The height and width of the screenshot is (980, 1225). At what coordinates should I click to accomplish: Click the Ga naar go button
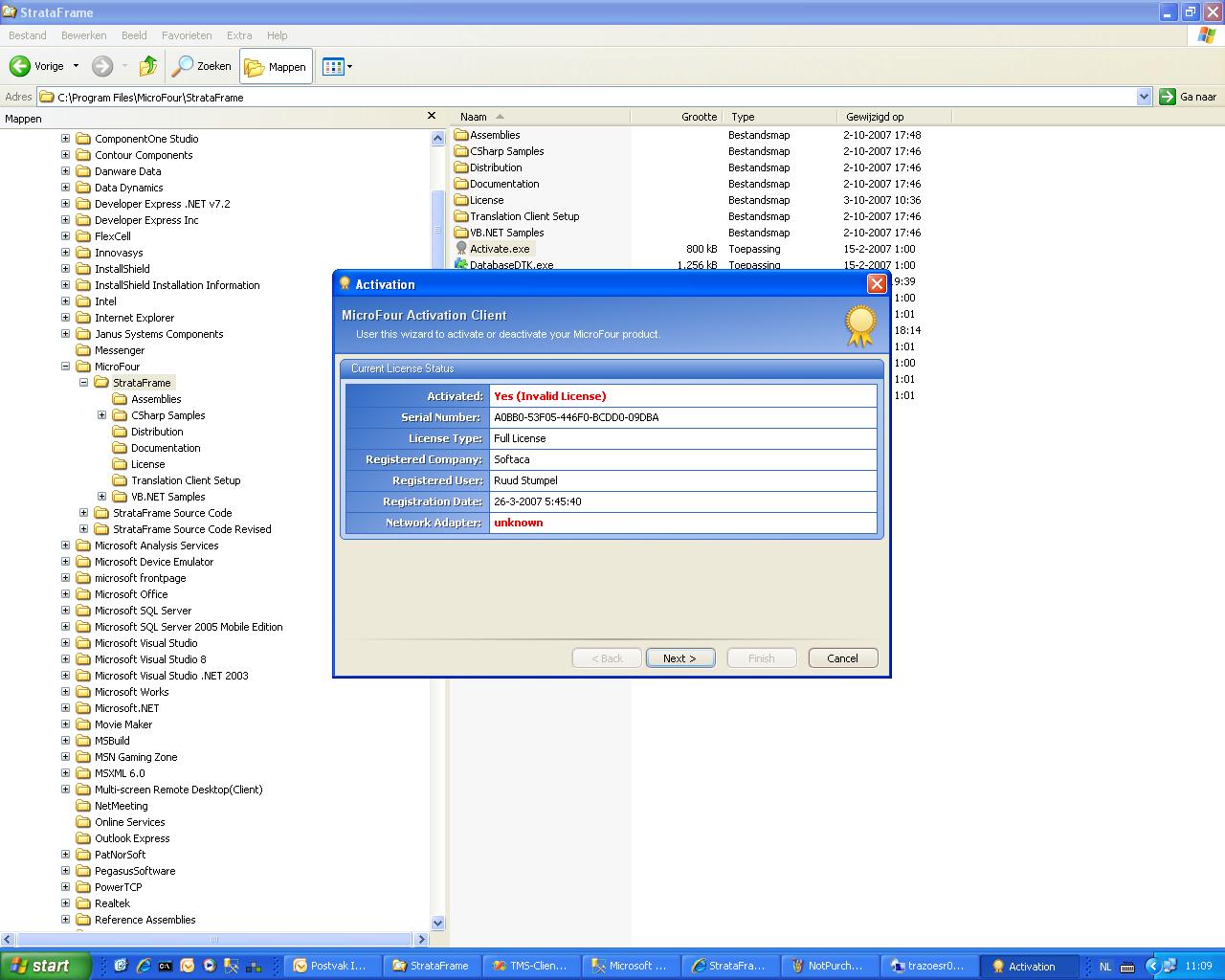1188,97
